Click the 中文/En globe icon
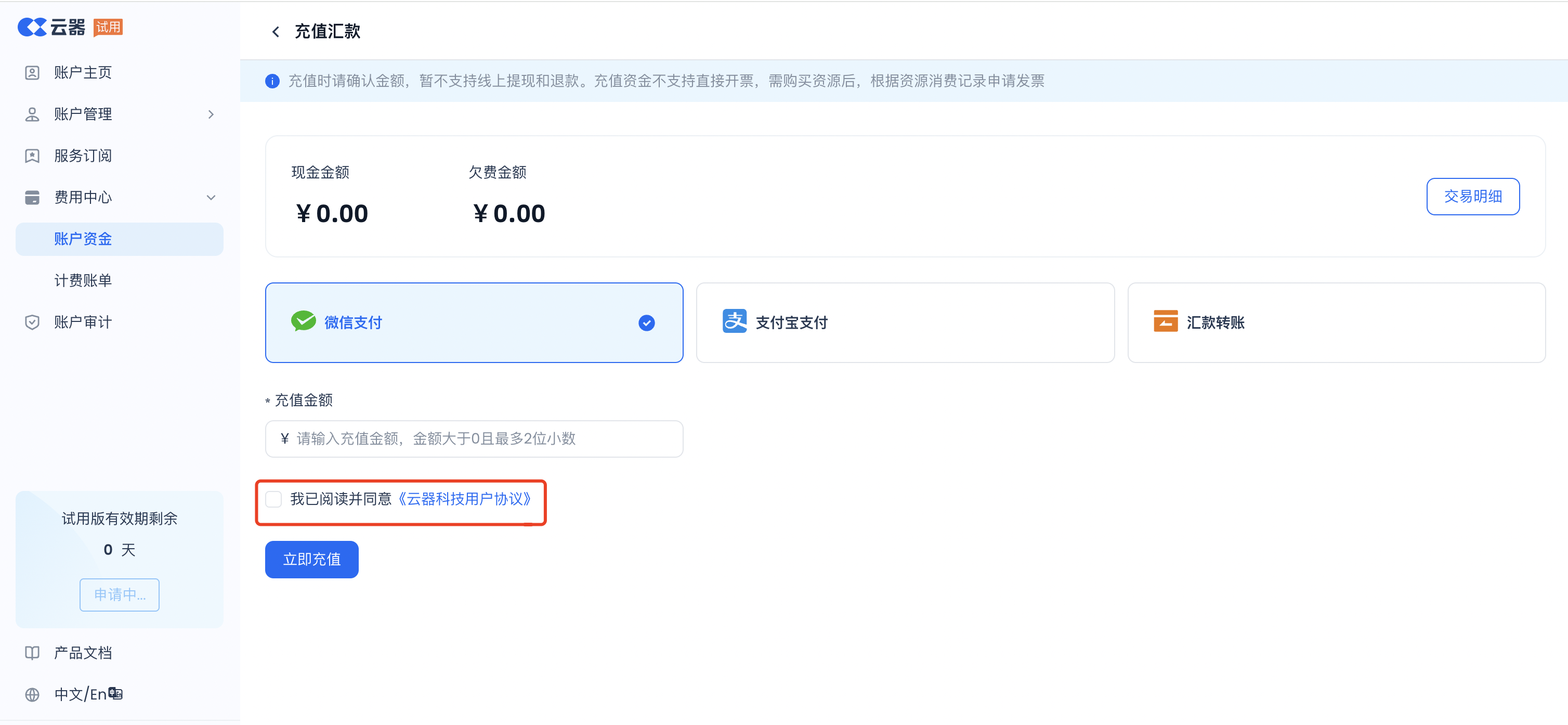Screen dimensions: 1568x725 click(x=32, y=694)
